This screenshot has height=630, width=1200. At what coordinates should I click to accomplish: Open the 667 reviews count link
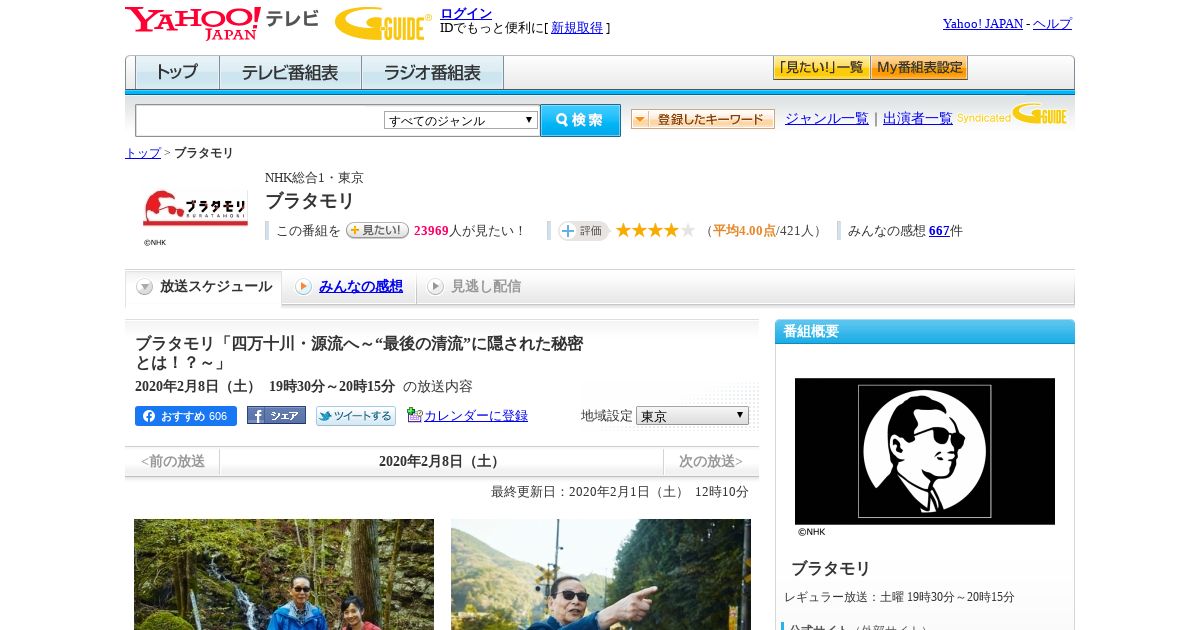click(x=939, y=231)
